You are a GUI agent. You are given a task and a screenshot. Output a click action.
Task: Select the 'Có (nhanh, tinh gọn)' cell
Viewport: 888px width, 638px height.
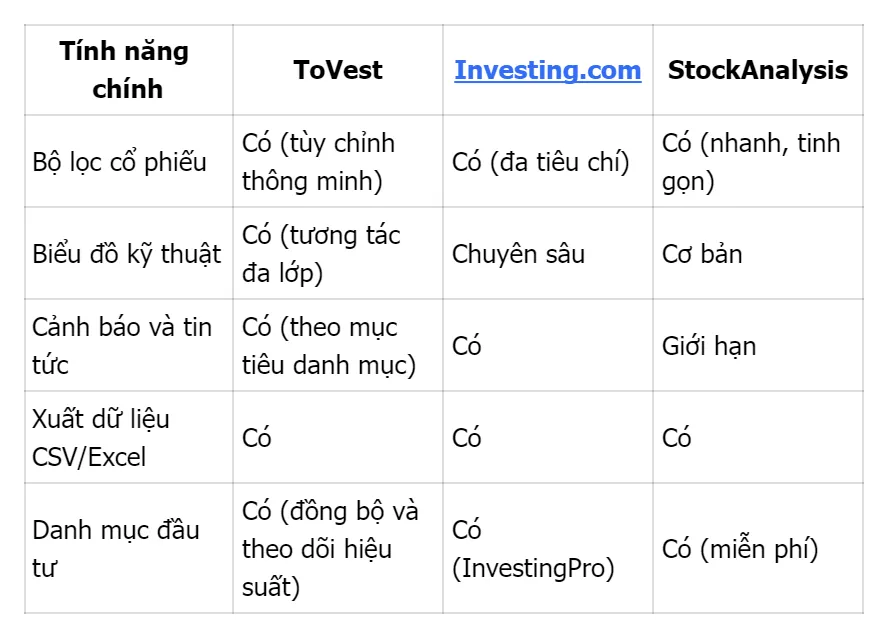tap(751, 162)
